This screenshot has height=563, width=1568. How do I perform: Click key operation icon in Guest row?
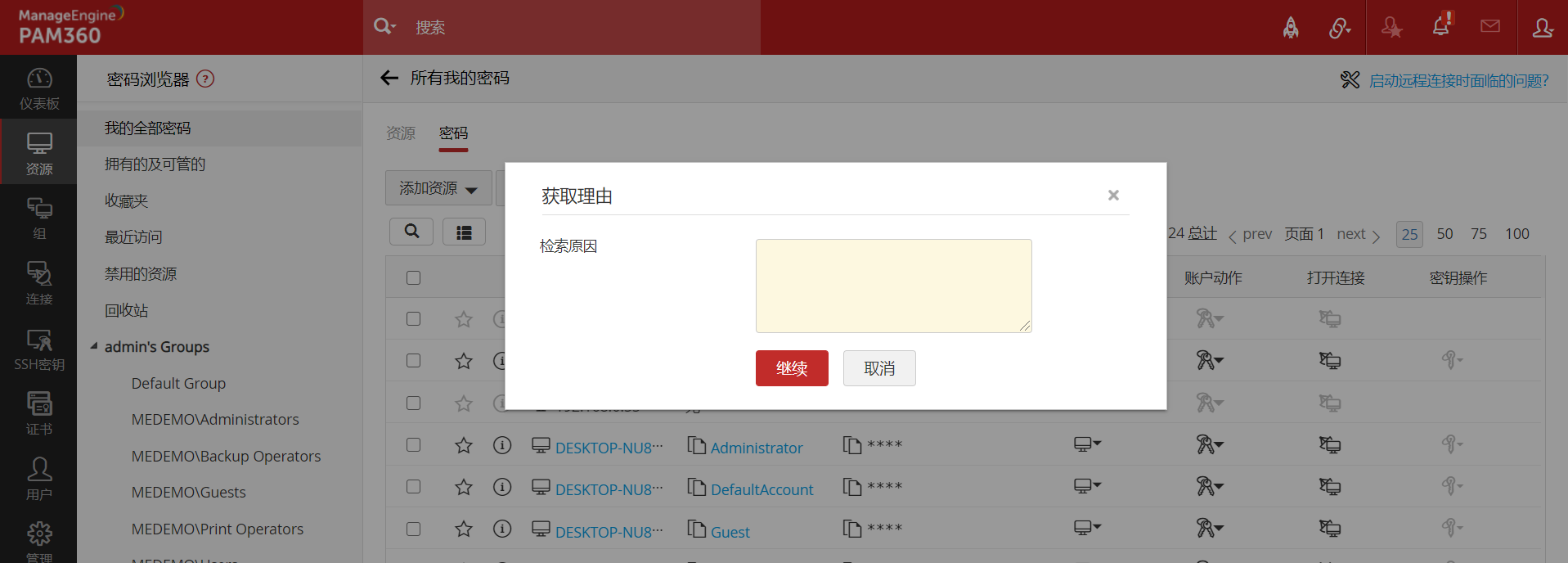point(1452,528)
